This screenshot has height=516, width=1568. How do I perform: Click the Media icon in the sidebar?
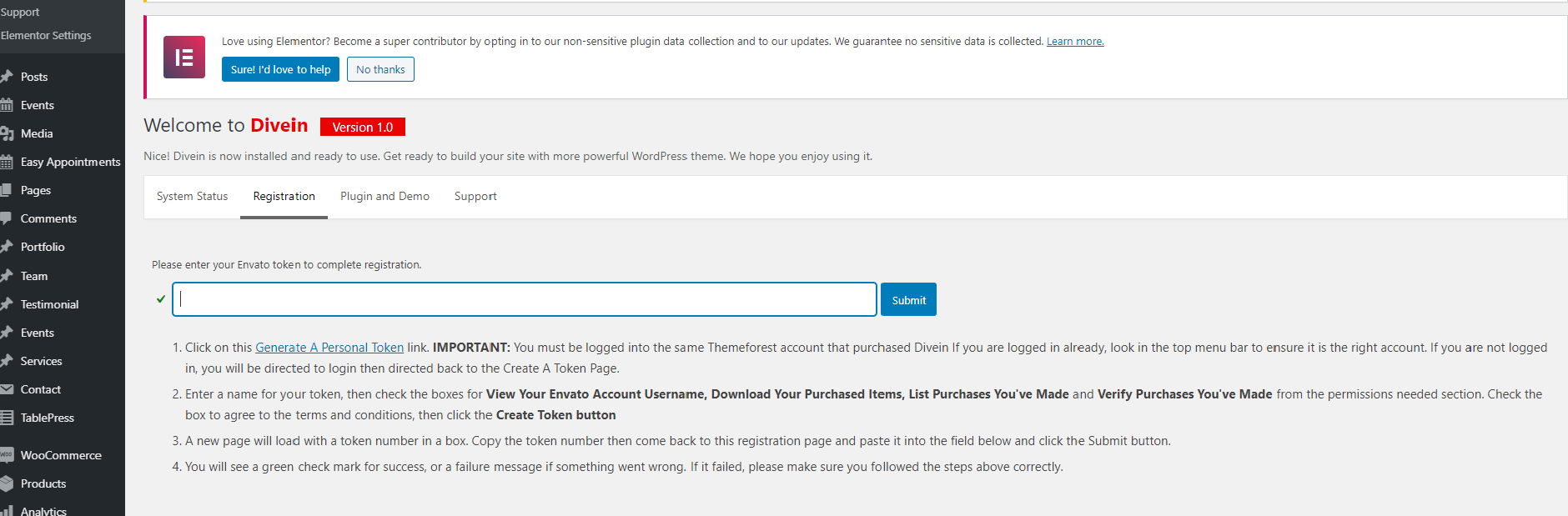(7, 133)
